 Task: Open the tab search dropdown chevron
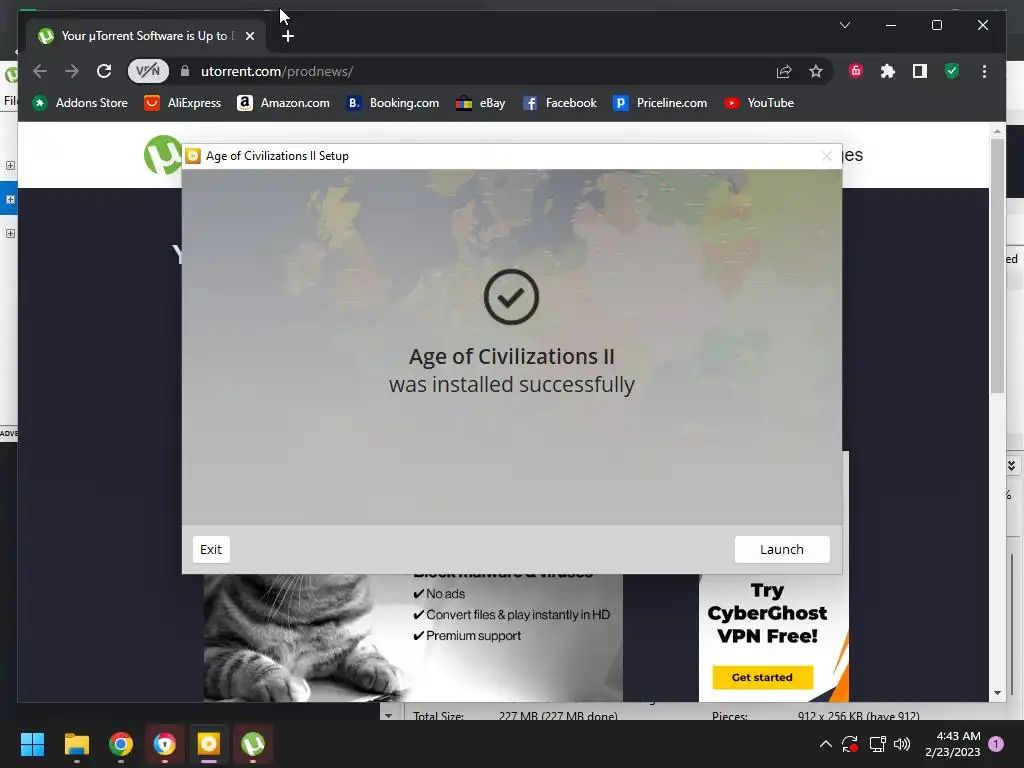[844, 25]
